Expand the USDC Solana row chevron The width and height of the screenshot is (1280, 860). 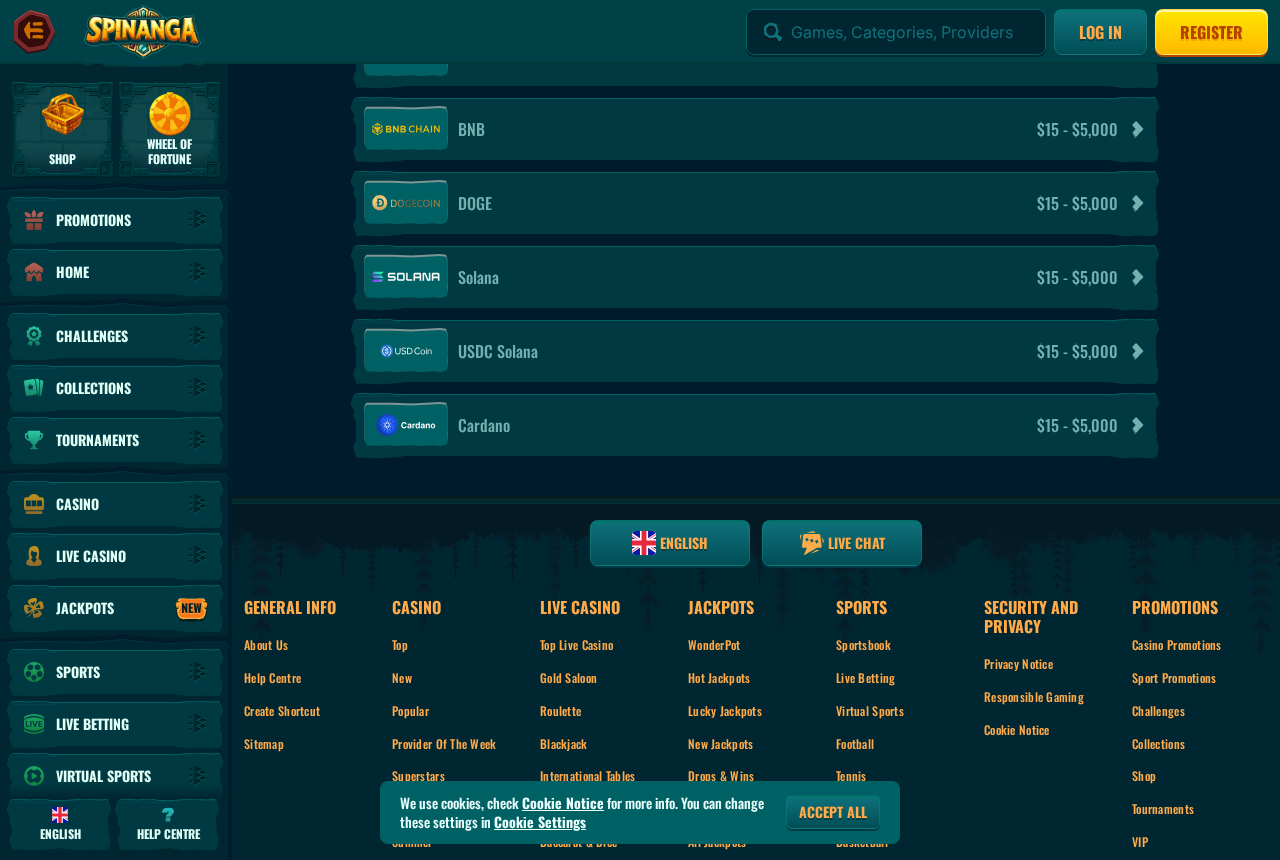tap(1137, 351)
